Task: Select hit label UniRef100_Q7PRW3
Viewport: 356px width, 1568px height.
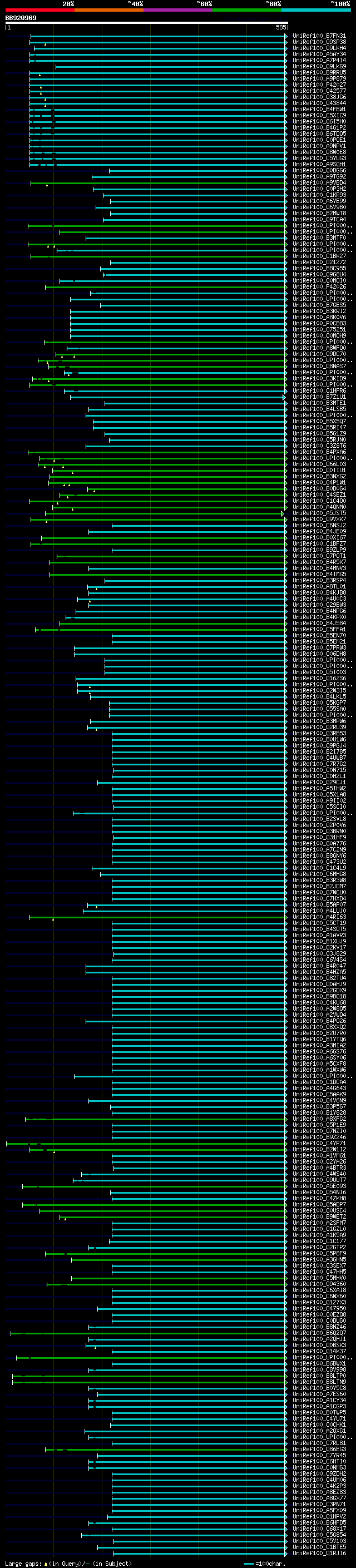Action: [x=319, y=647]
